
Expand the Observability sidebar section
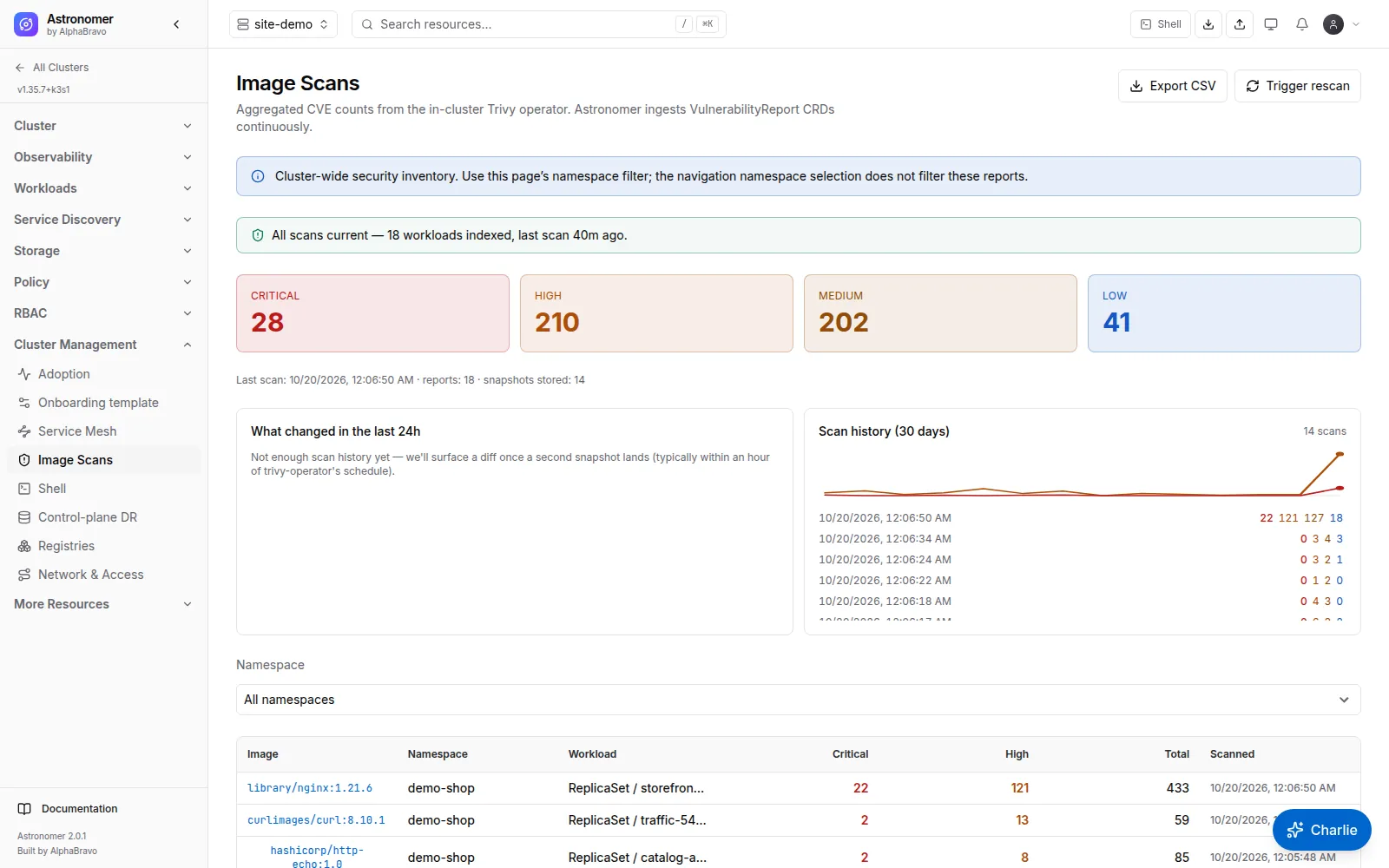(x=103, y=157)
